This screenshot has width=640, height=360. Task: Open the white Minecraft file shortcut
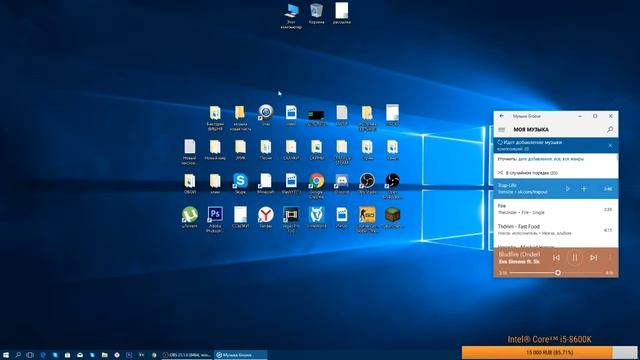tap(266, 183)
